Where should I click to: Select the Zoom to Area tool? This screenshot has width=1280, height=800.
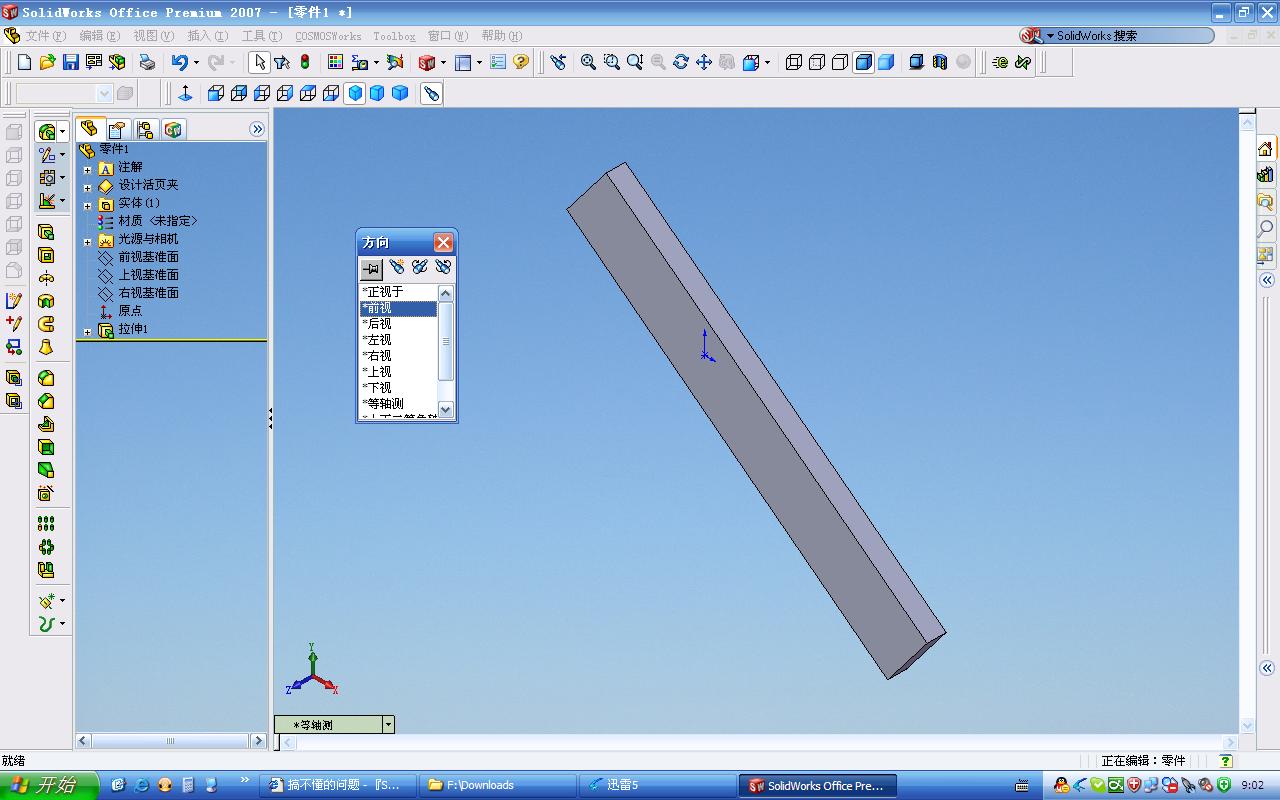point(611,62)
